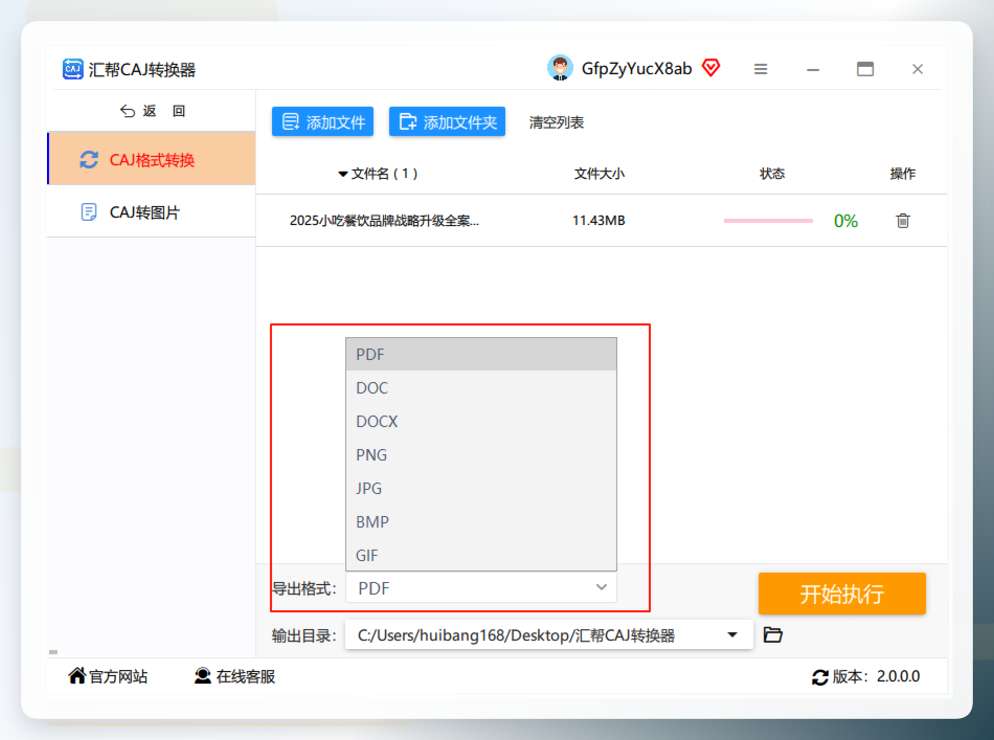Click the 0% progress value
Image resolution: width=994 pixels, height=740 pixels.
(x=846, y=221)
